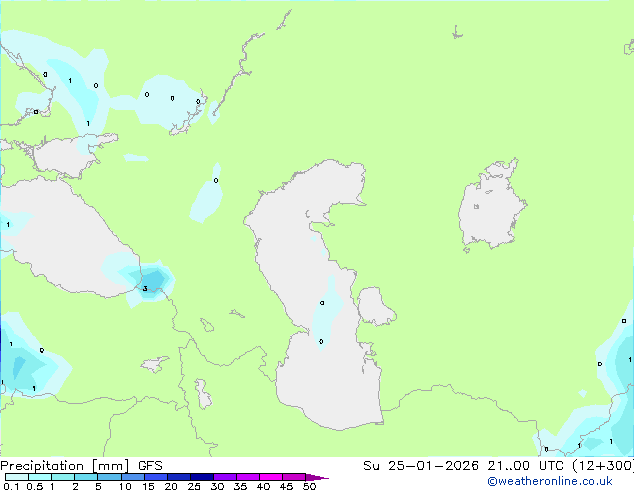Click the '3' precipitation value on the map
This screenshot has width=634, height=490.
[145, 288]
